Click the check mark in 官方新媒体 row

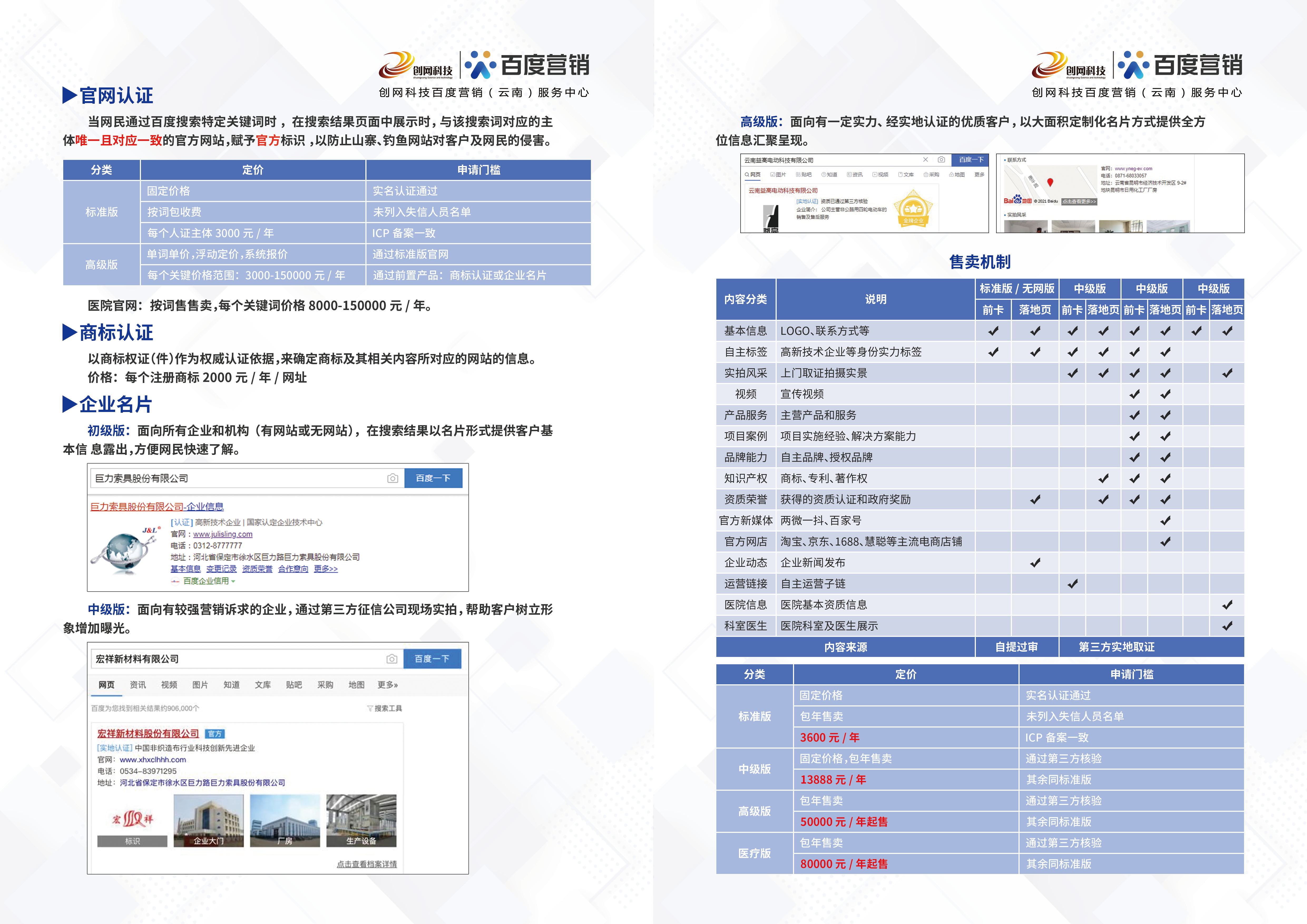coord(1165,520)
